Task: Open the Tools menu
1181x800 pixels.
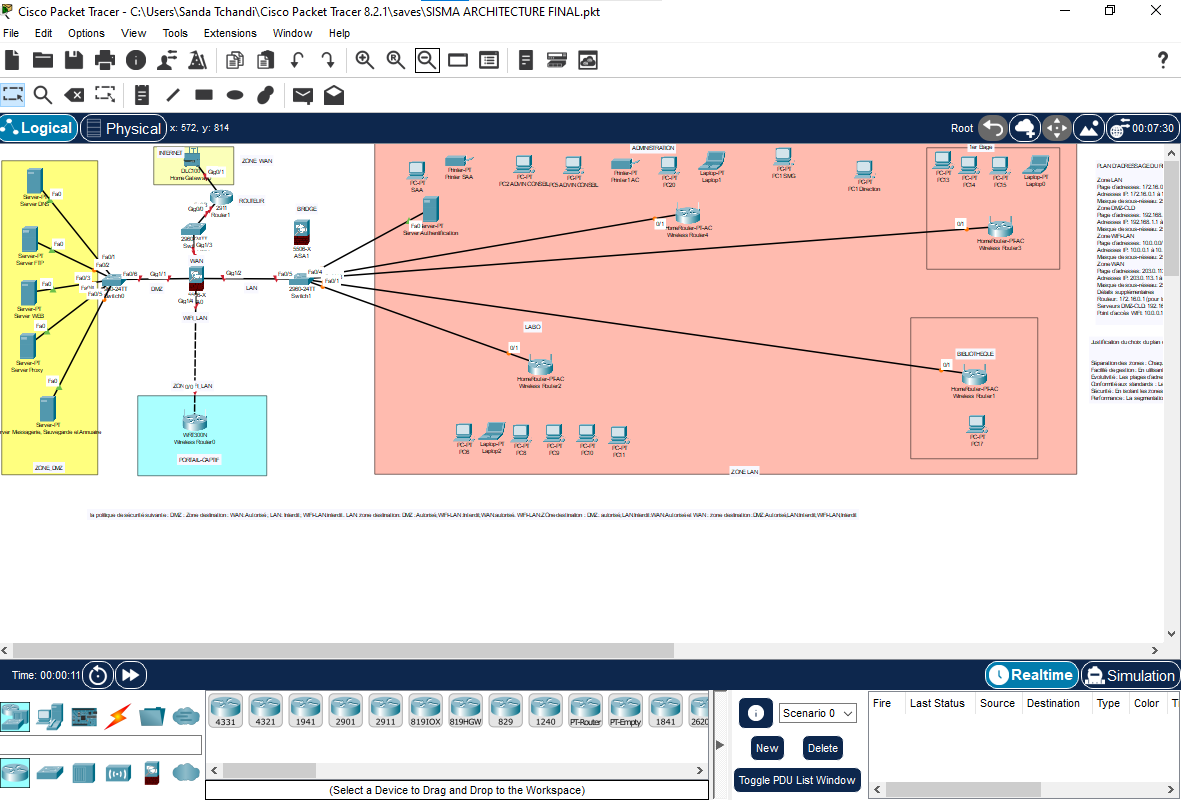Action: click(175, 33)
